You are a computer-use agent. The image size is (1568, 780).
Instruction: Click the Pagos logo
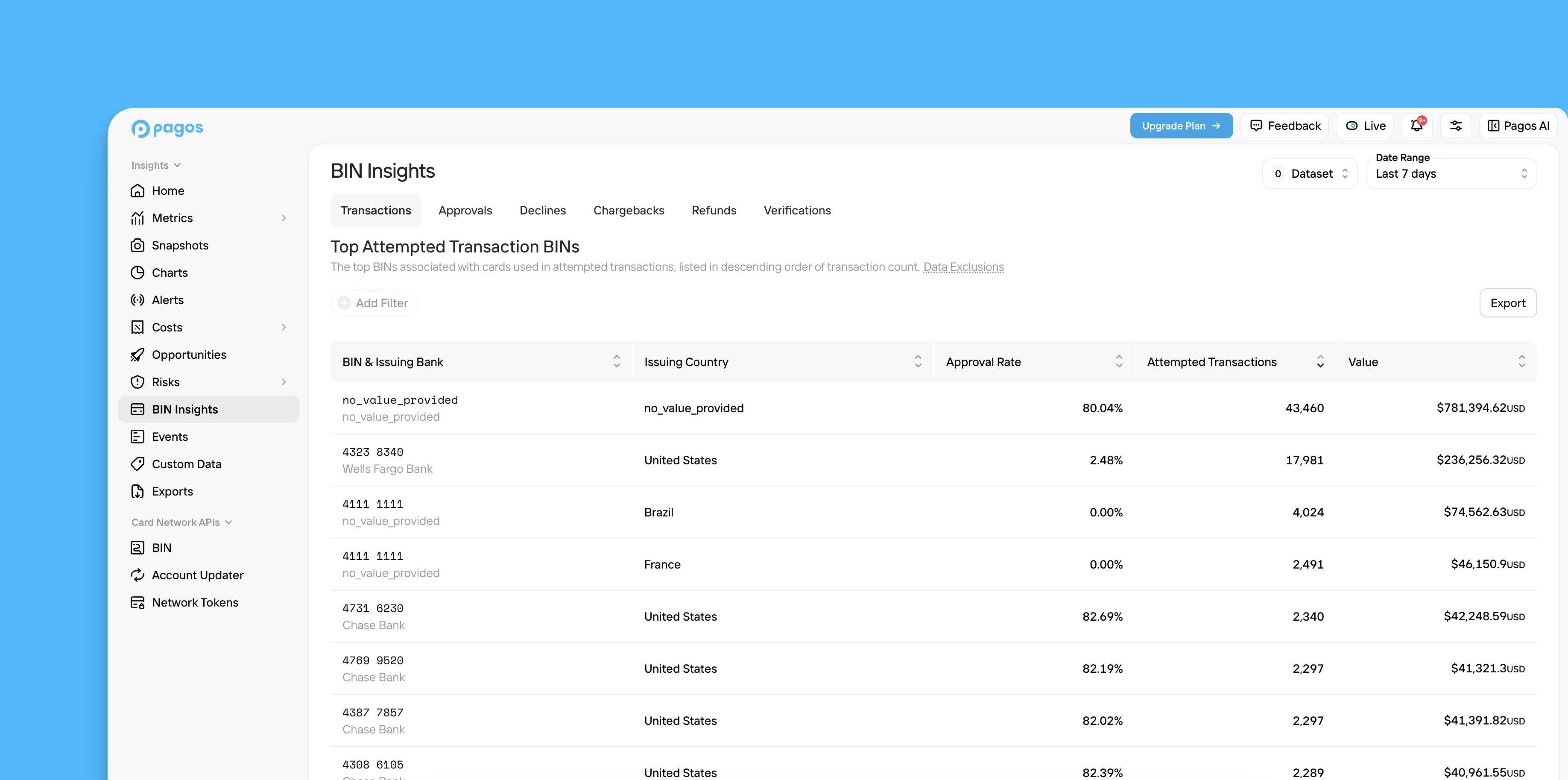point(166,128)
